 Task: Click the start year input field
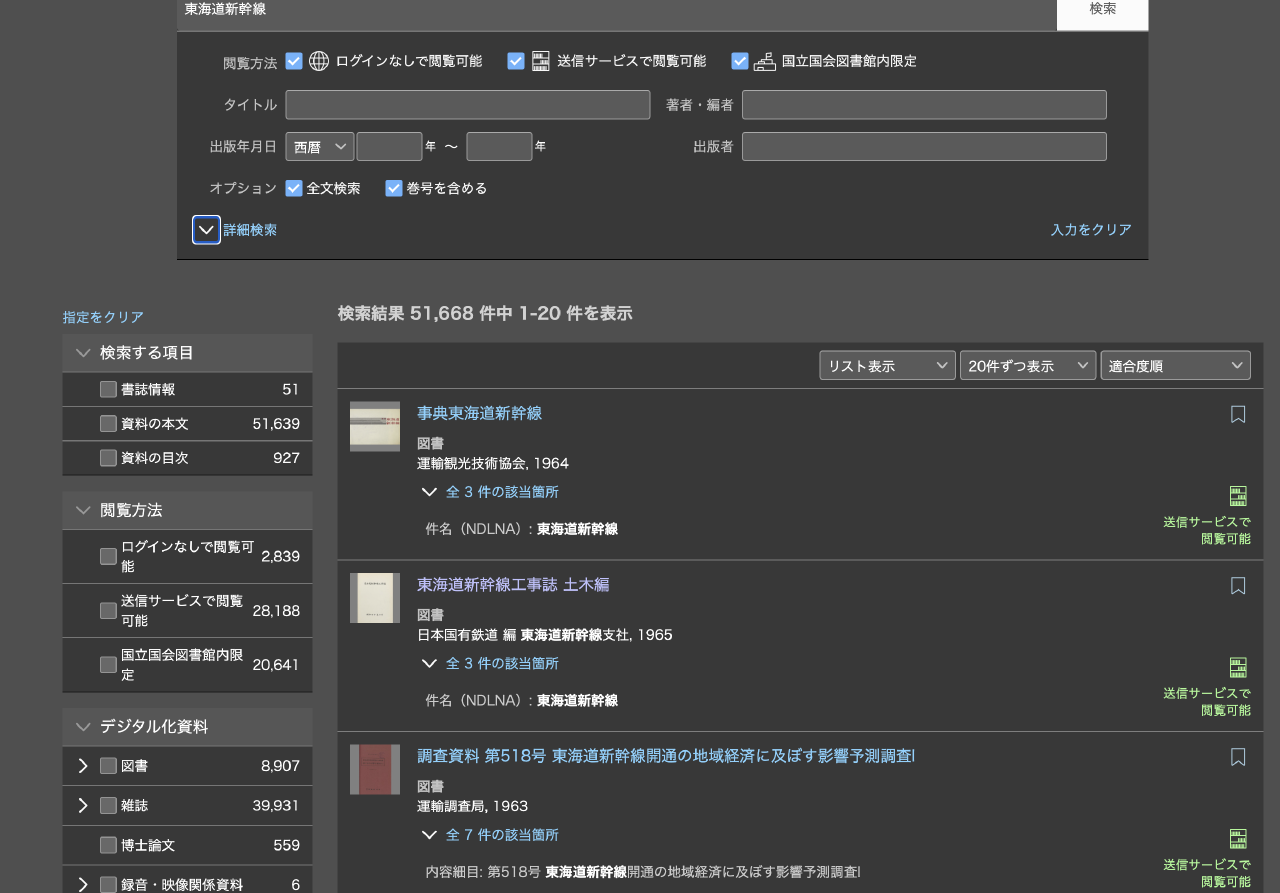(x=390, y=147)
